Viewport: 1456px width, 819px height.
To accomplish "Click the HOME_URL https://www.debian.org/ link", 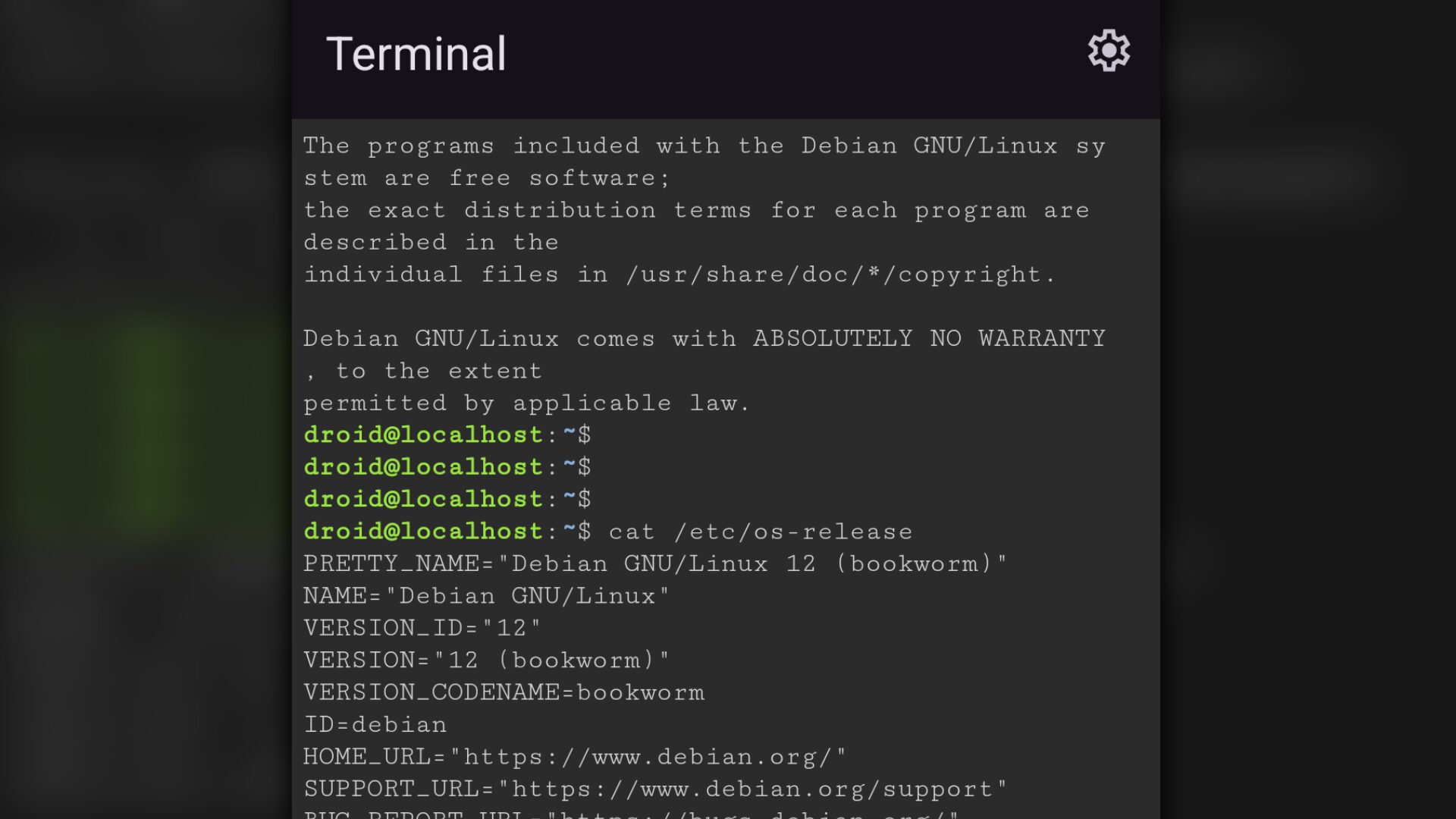I will click(654, 757).
